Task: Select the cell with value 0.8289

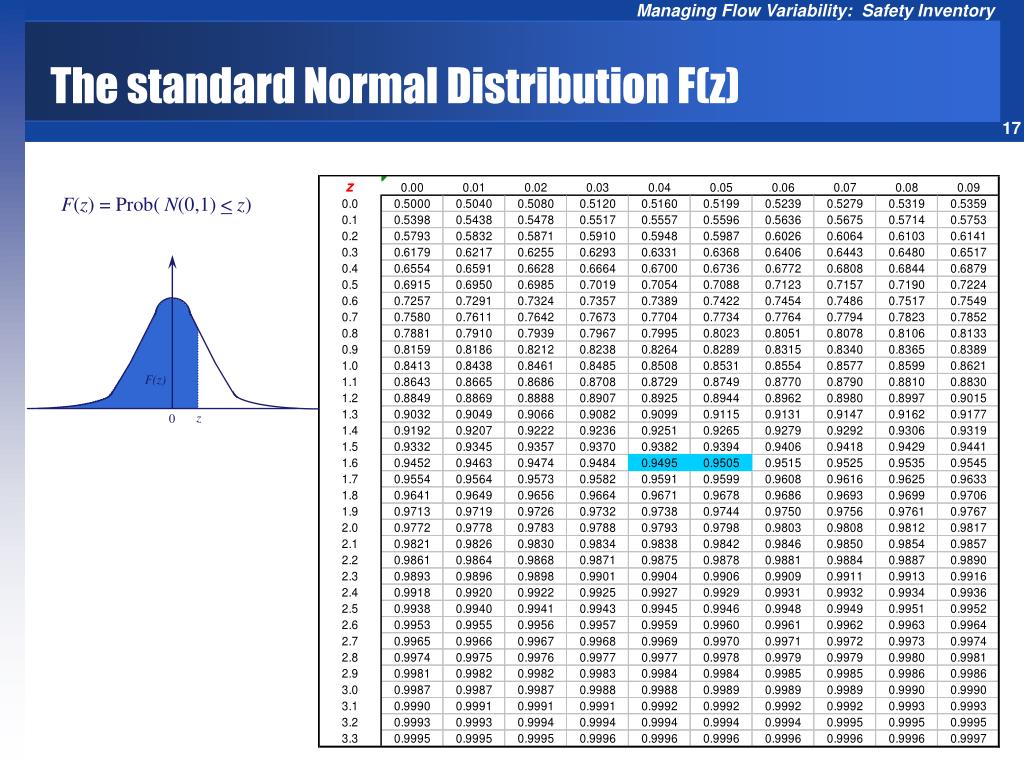Action: [x=721, y=349]
